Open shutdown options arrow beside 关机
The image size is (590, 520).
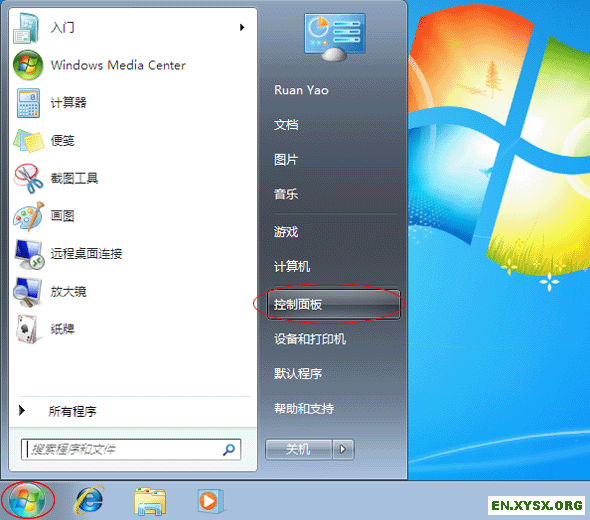click(x=343, y=449)
